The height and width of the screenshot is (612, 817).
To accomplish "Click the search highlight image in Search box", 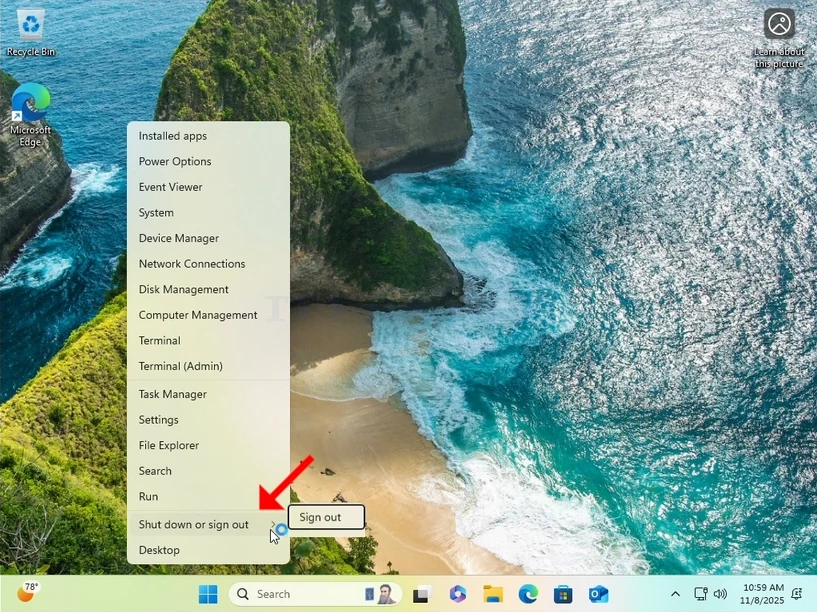I will 379,594.
